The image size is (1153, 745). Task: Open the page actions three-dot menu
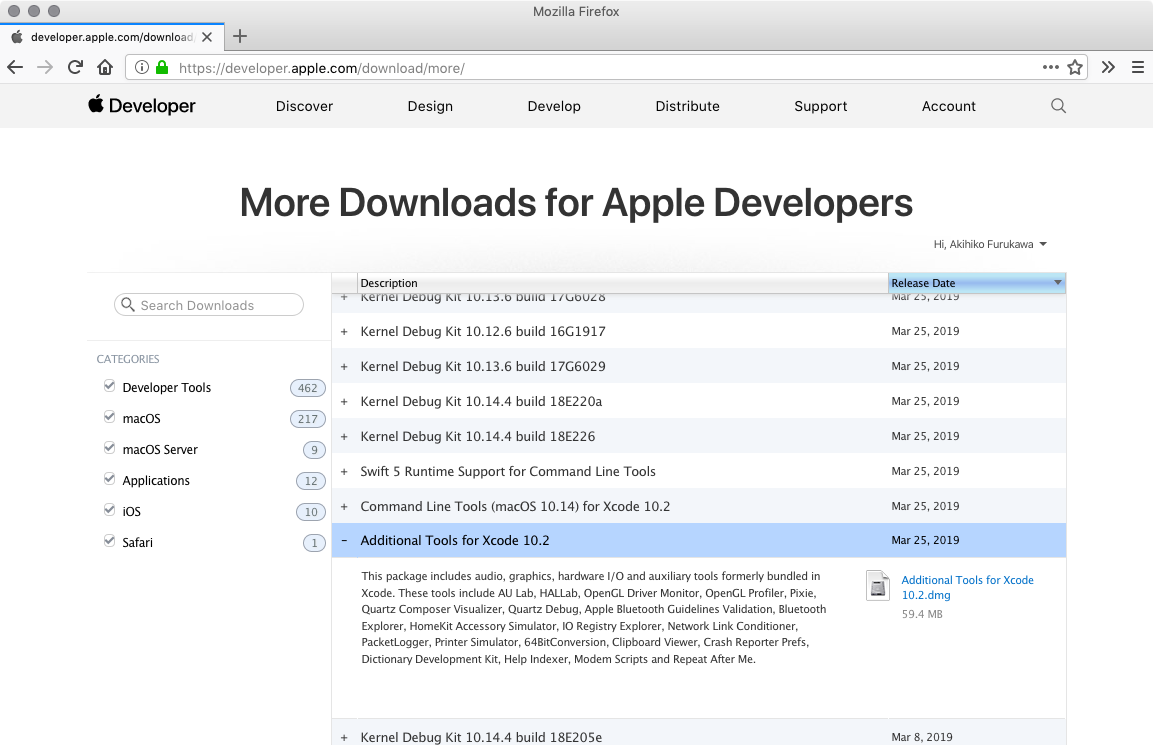tap(1050, 67)
